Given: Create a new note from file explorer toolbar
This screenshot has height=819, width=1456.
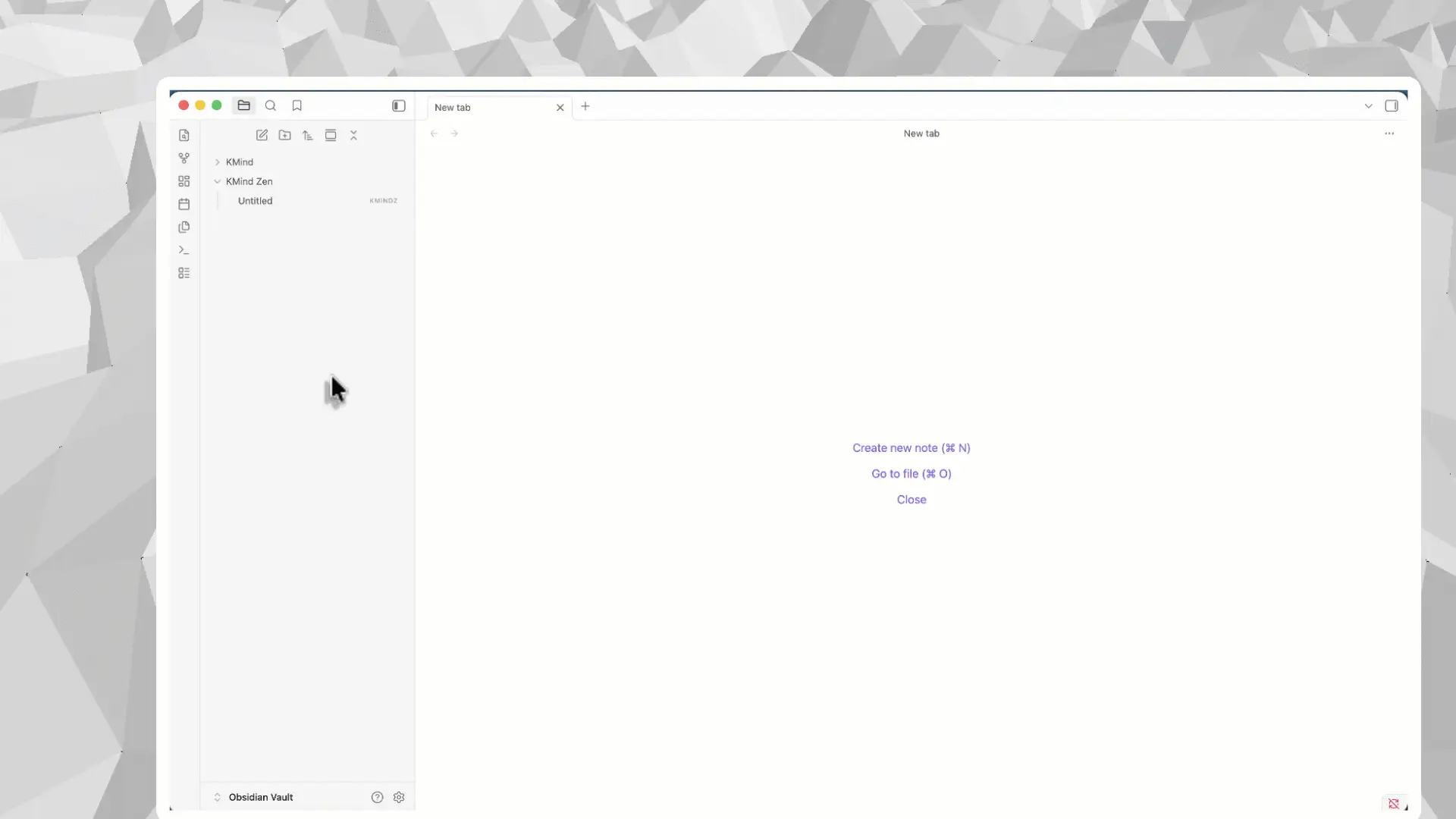Looking at the screenshot, I should [x=262, y=135].
